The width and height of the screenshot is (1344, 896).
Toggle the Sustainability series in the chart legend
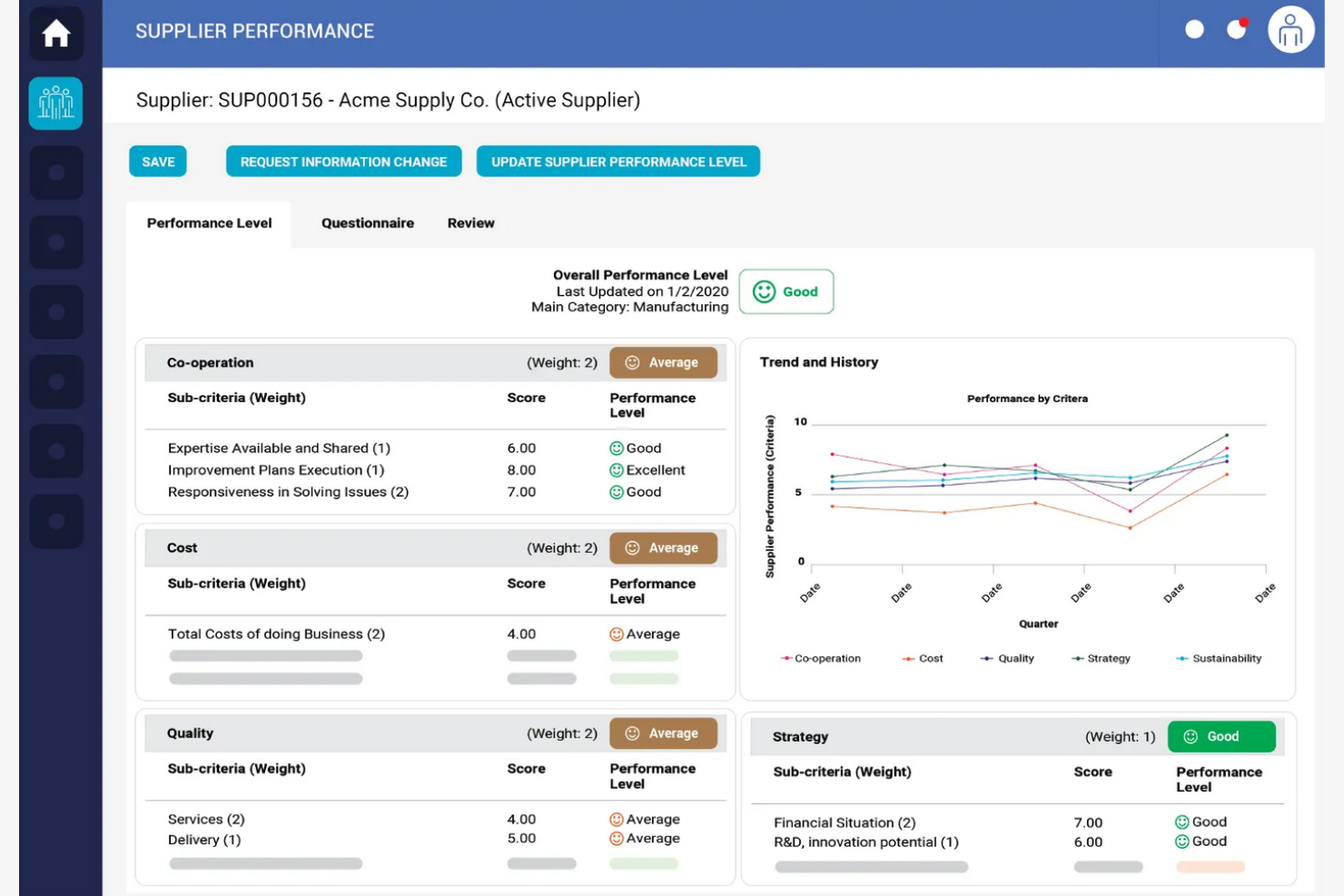[x=1219, y=658]
